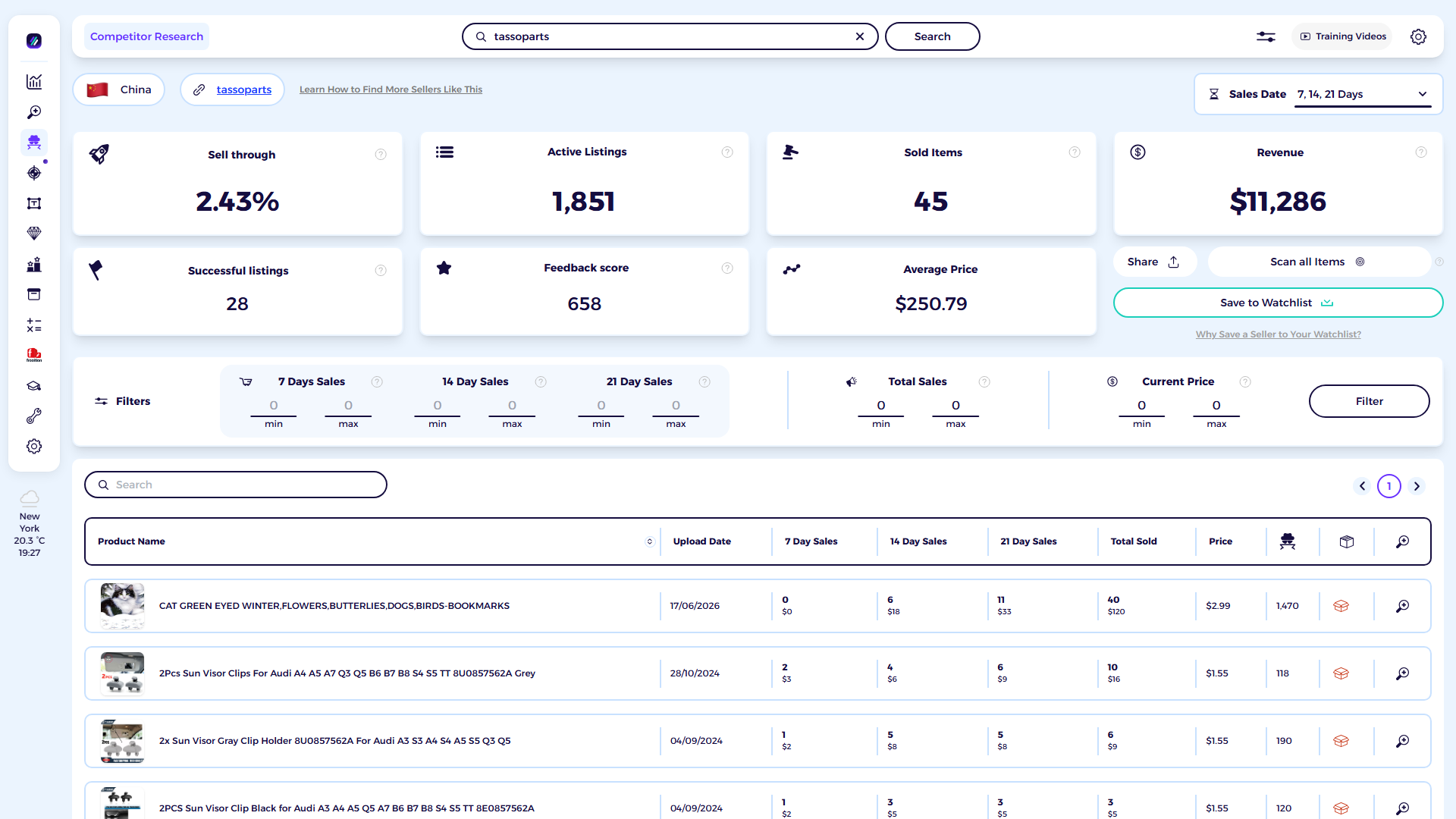Open the settings gear in top right
Viewport: 1456px width, 819px height.
click(1418, 36)
